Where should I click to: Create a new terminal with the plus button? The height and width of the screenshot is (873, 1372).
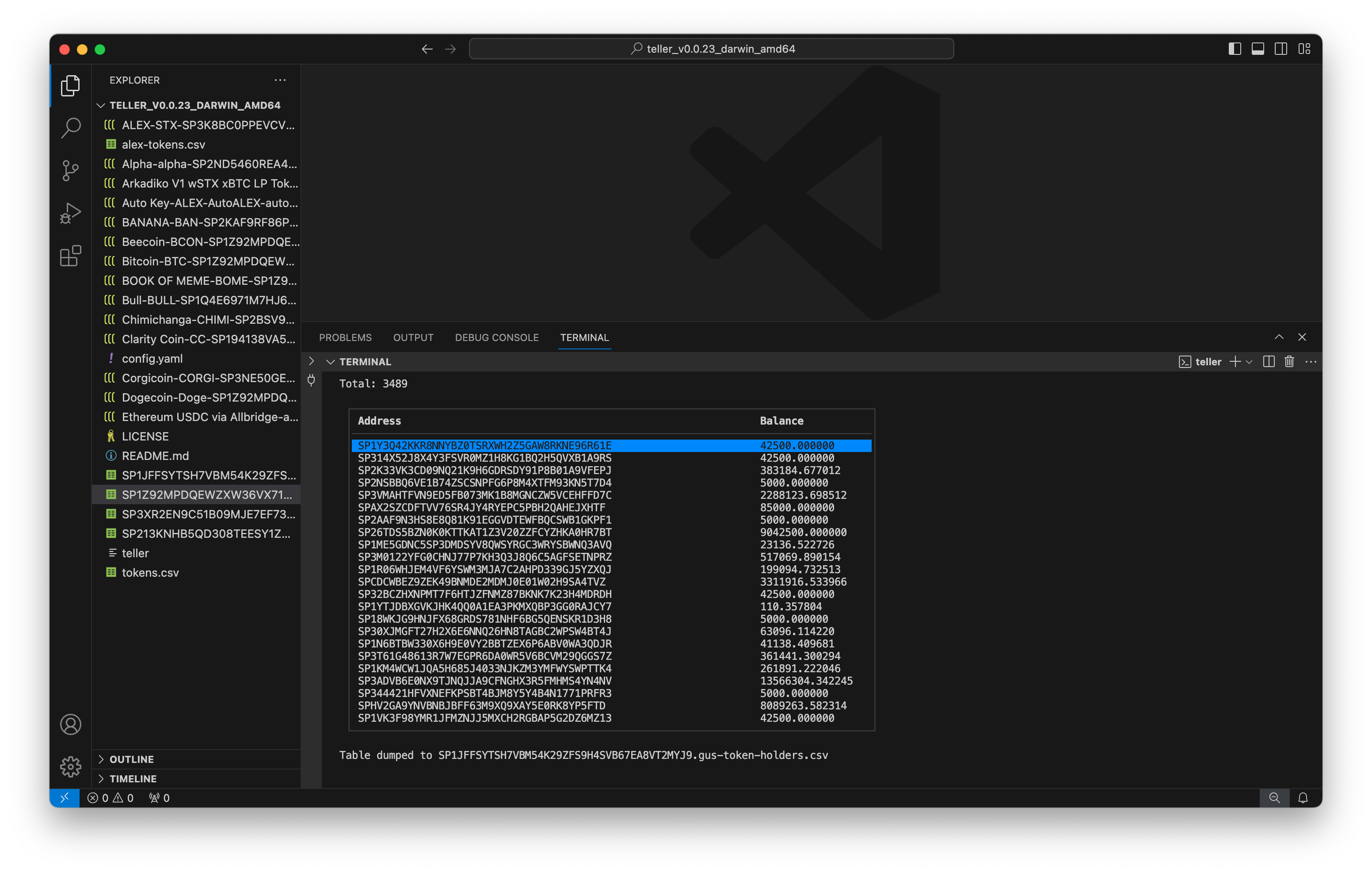click(x=1235, y=361)
